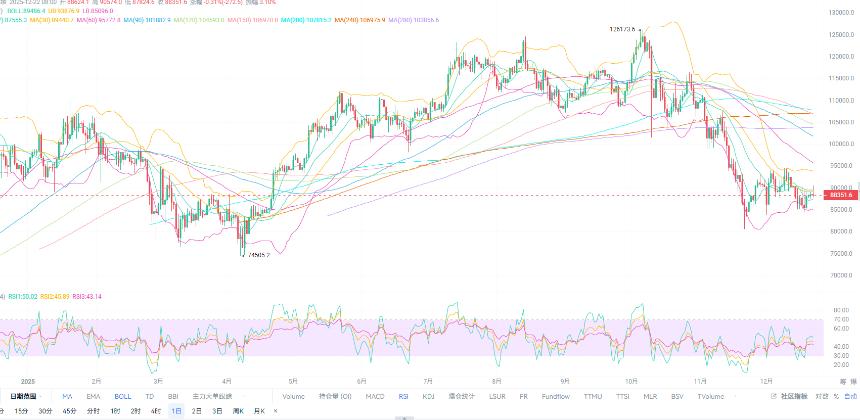Click the % scale icon at bottom right

836,396
